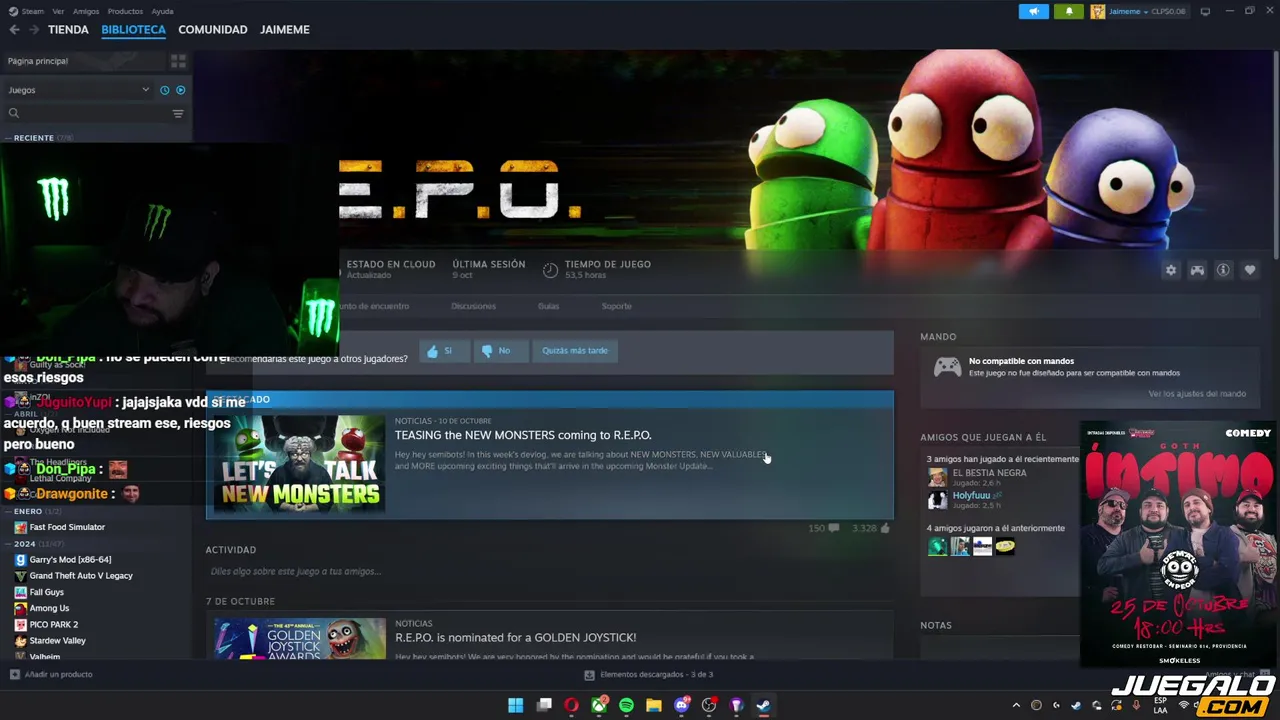Show hidden system tray icons
The image size is (1280, 720).
1016,705
